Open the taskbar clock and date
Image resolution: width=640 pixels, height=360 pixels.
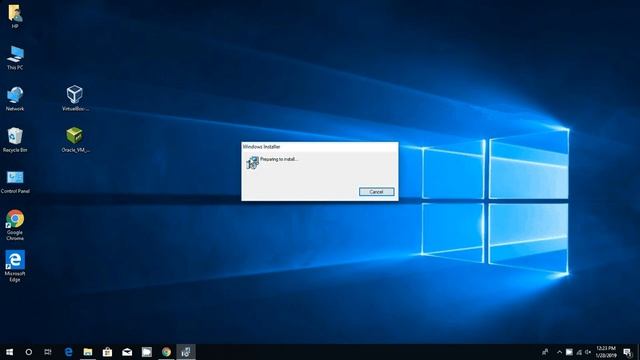[606, 352]
